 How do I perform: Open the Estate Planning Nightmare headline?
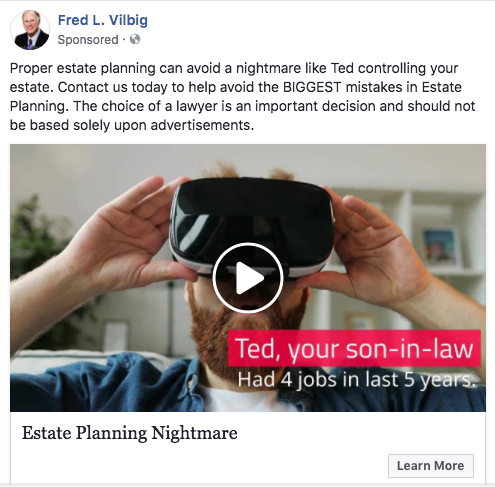pyautogui.click(x=130, y=433)
